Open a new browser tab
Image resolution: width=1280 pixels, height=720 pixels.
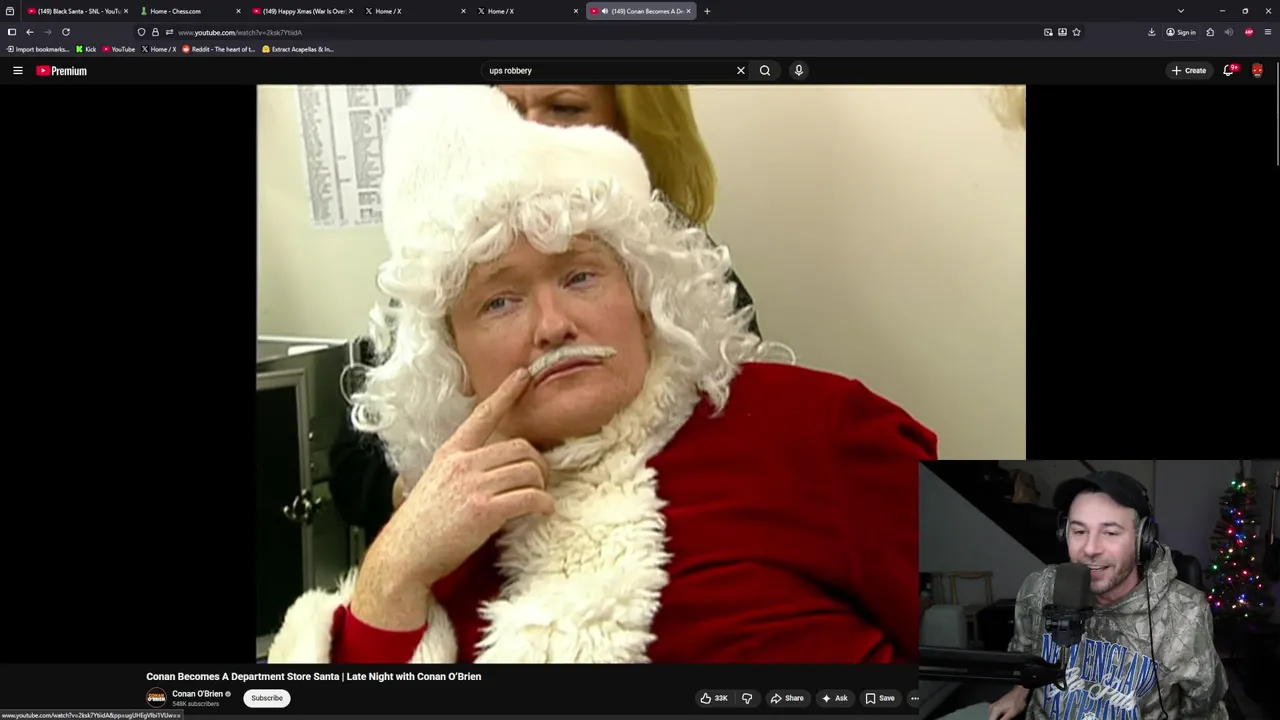[707, 11]
